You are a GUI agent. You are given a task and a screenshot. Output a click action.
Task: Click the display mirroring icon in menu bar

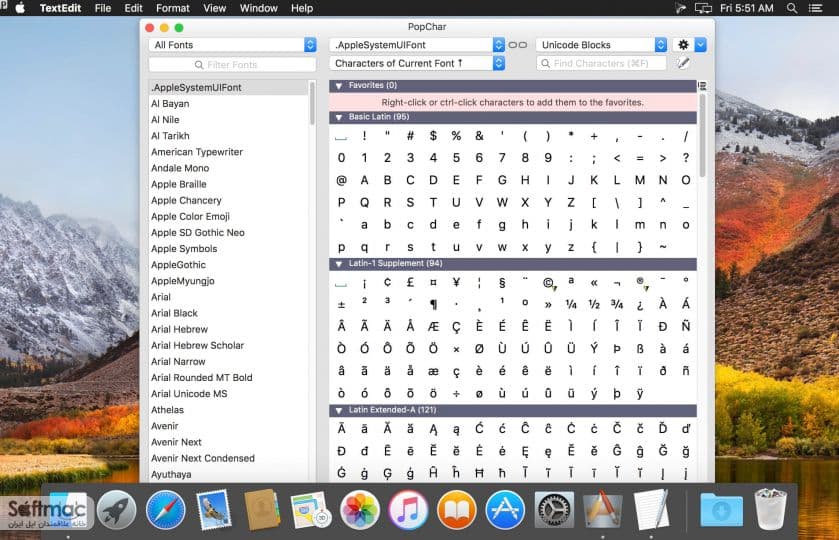tap(703, 8)
